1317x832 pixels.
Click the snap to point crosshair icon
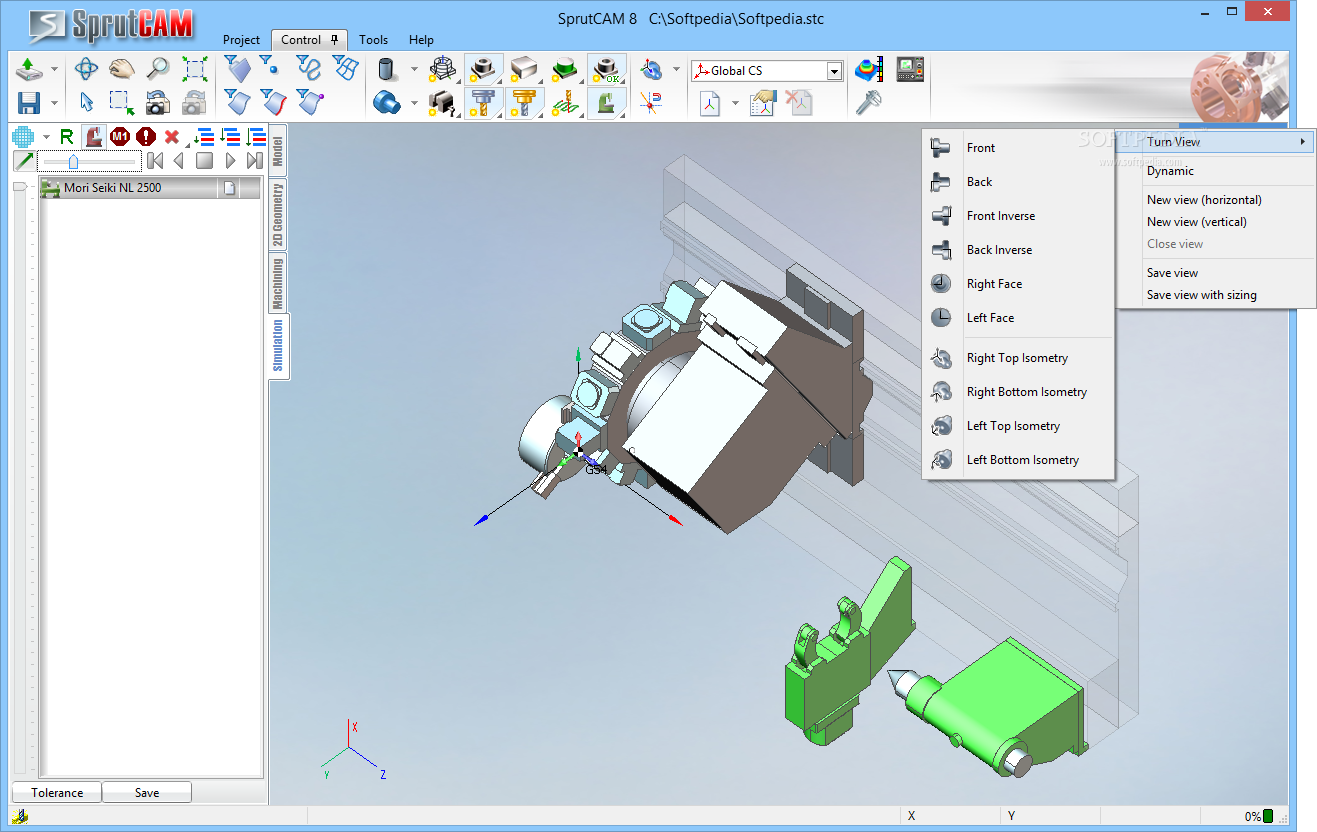tap(652, 102)
